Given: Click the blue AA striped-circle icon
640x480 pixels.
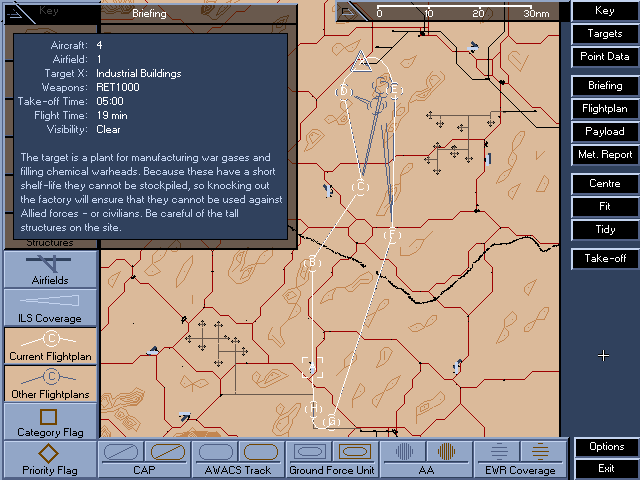Looking at the screenshot, I should 404,452.
